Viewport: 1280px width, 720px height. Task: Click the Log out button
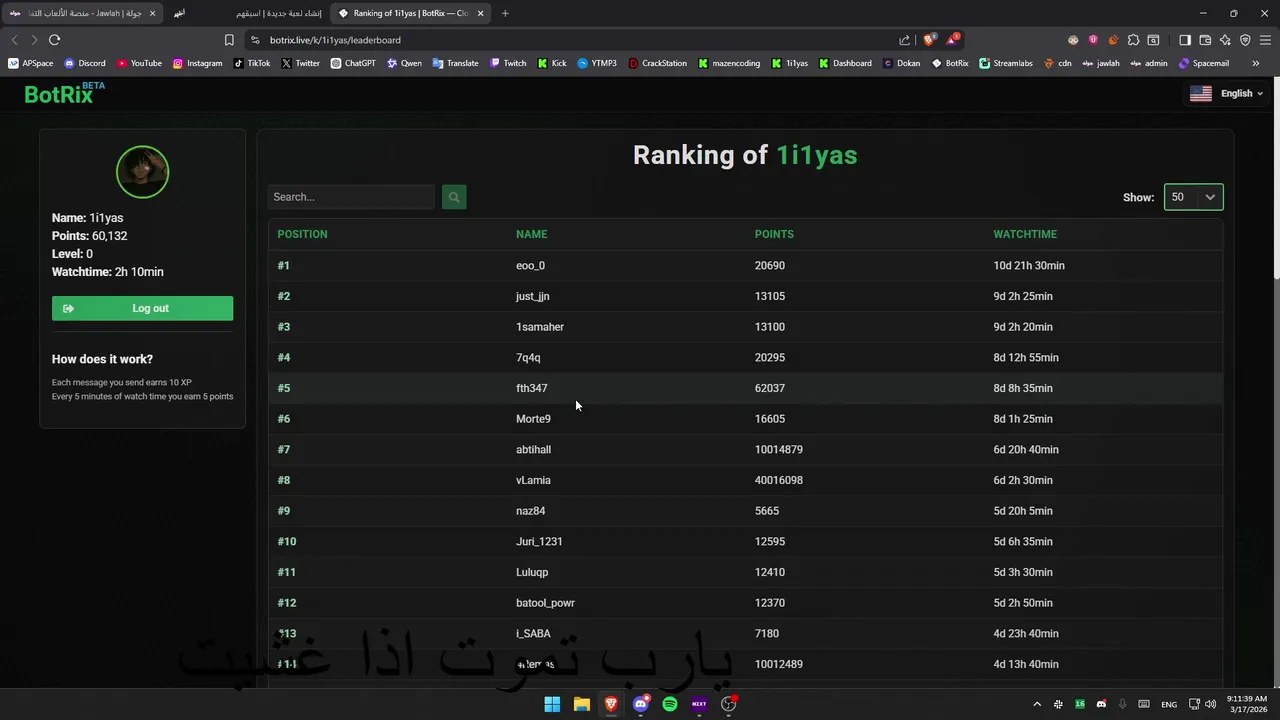pos(142,308)
